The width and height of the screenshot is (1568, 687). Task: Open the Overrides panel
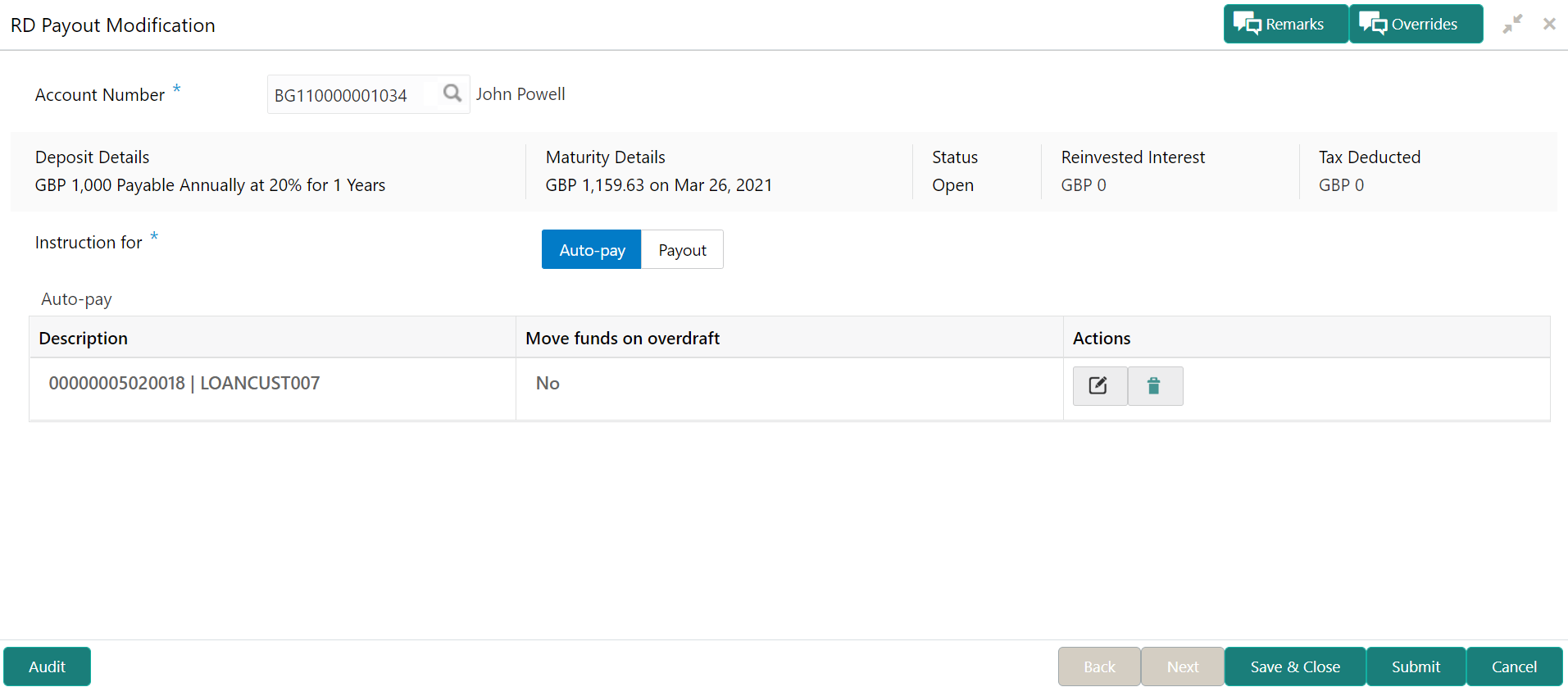coord(1416,24)
